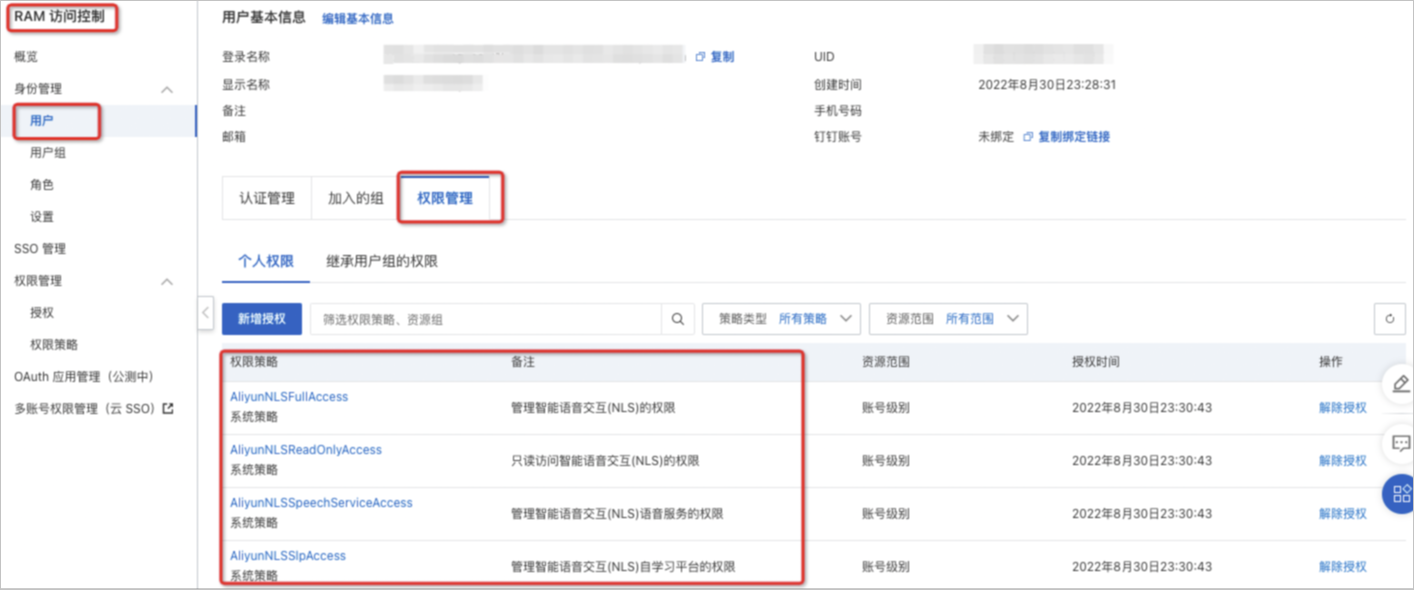The height and width of the screenshot is (590, 1414).
Task: Open 设置 in the sidebar
Action: pyautogui.click(x=42, y=217)
